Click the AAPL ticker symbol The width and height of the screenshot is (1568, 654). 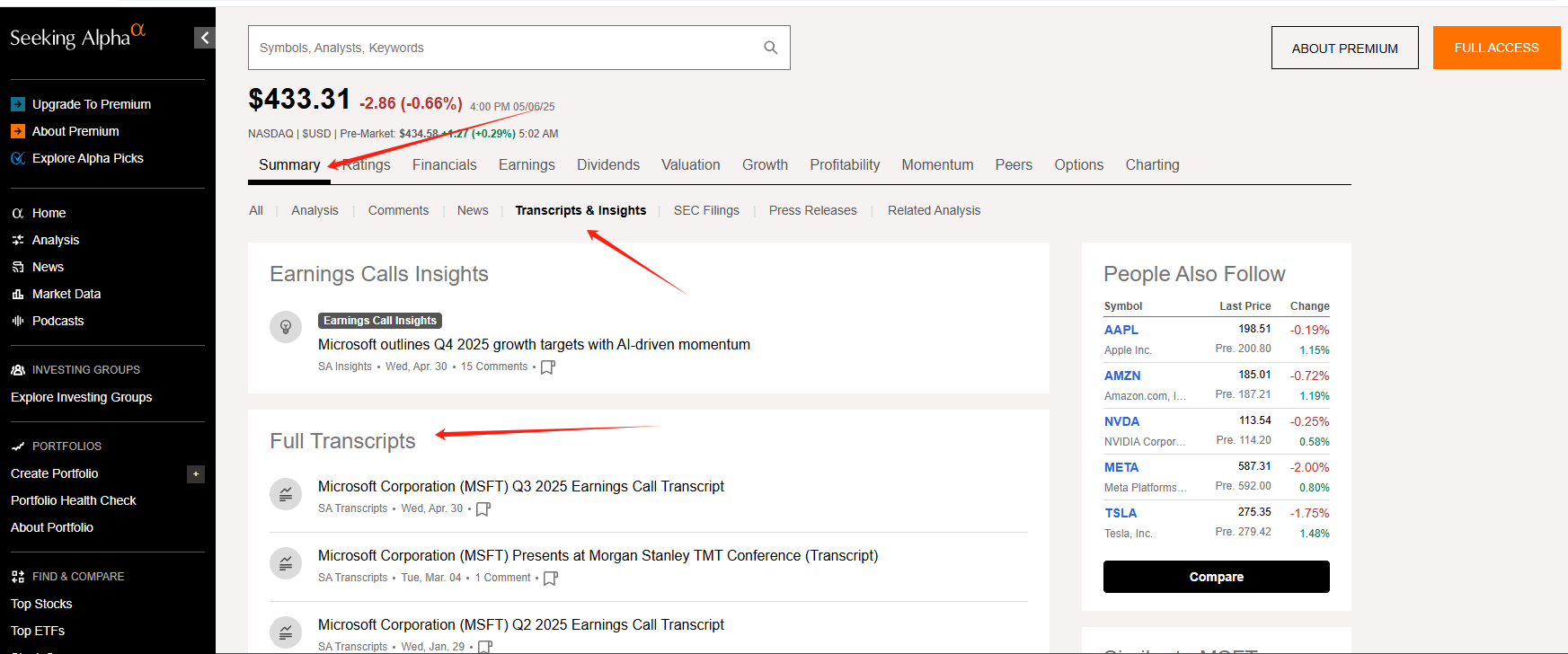(x=1121, y=330)
